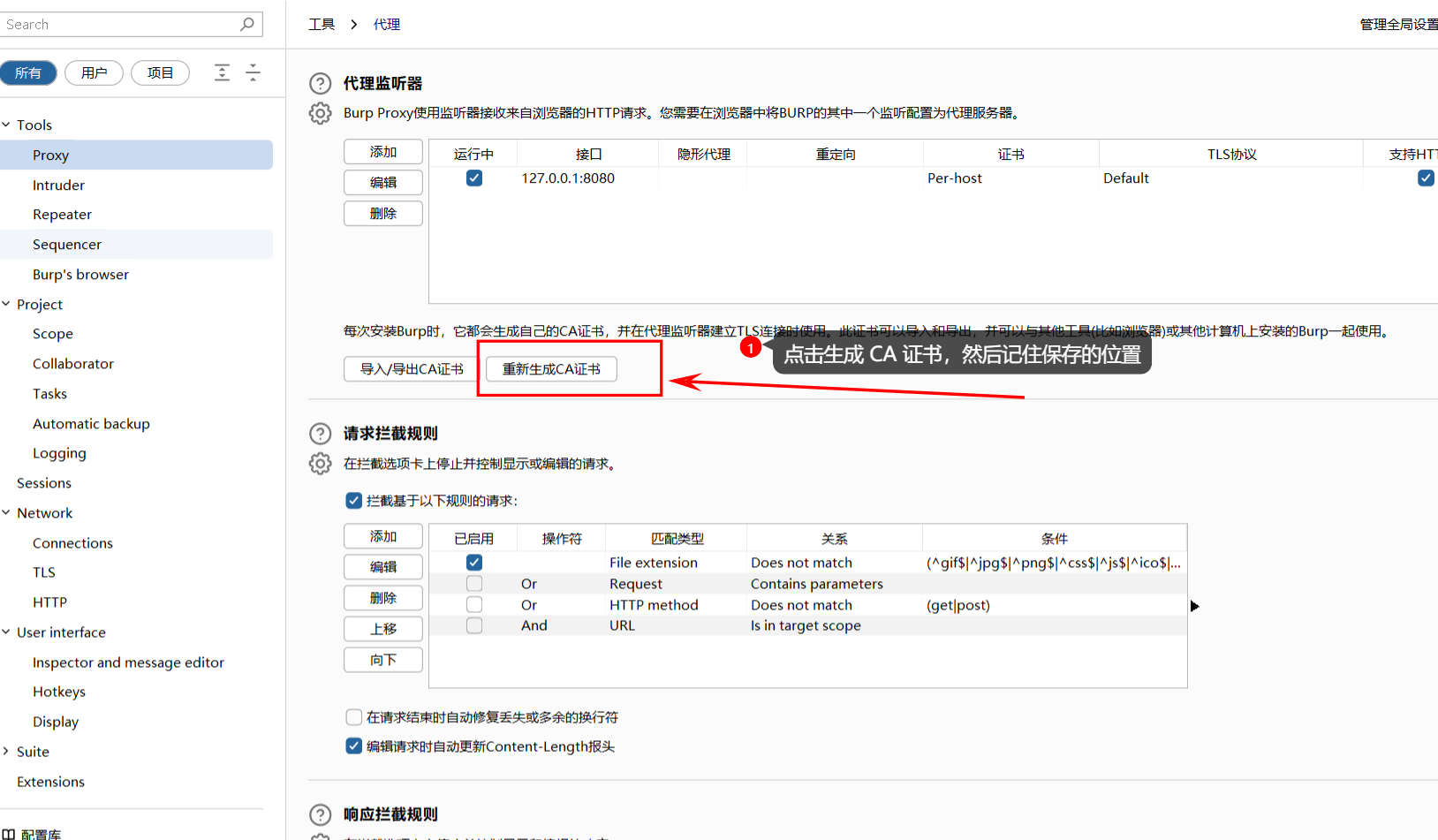Toggle running checkbox for 127.0.0.1:8080 listener
This screenshot has width=1438, height=840.
pyautogui.click(x=474, y=178)
